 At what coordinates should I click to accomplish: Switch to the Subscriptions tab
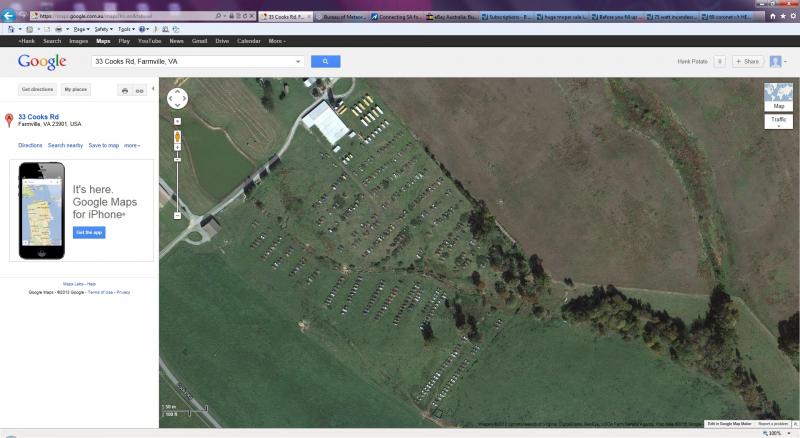pos(507,17)
